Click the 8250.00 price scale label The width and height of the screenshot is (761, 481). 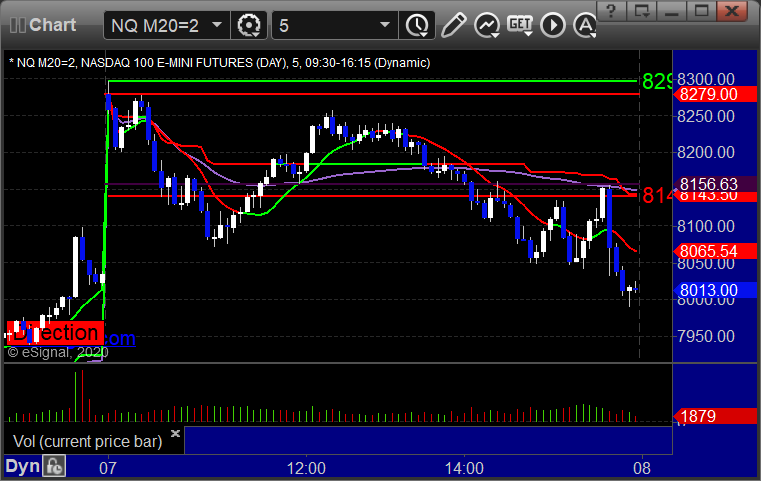706,116
